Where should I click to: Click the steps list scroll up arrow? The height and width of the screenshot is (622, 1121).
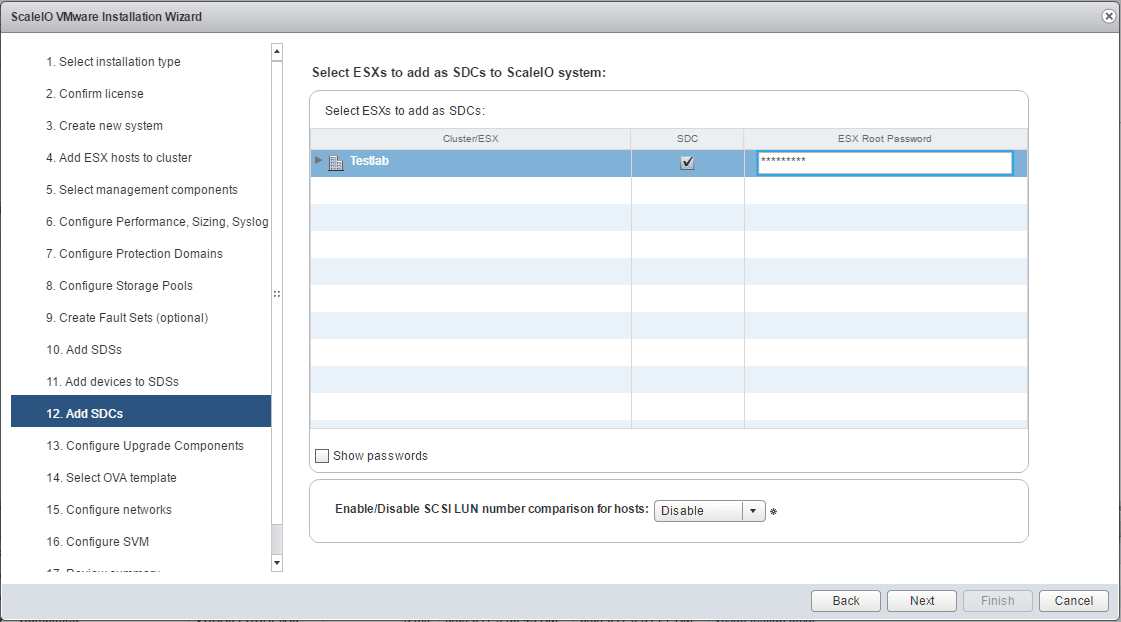277,52
